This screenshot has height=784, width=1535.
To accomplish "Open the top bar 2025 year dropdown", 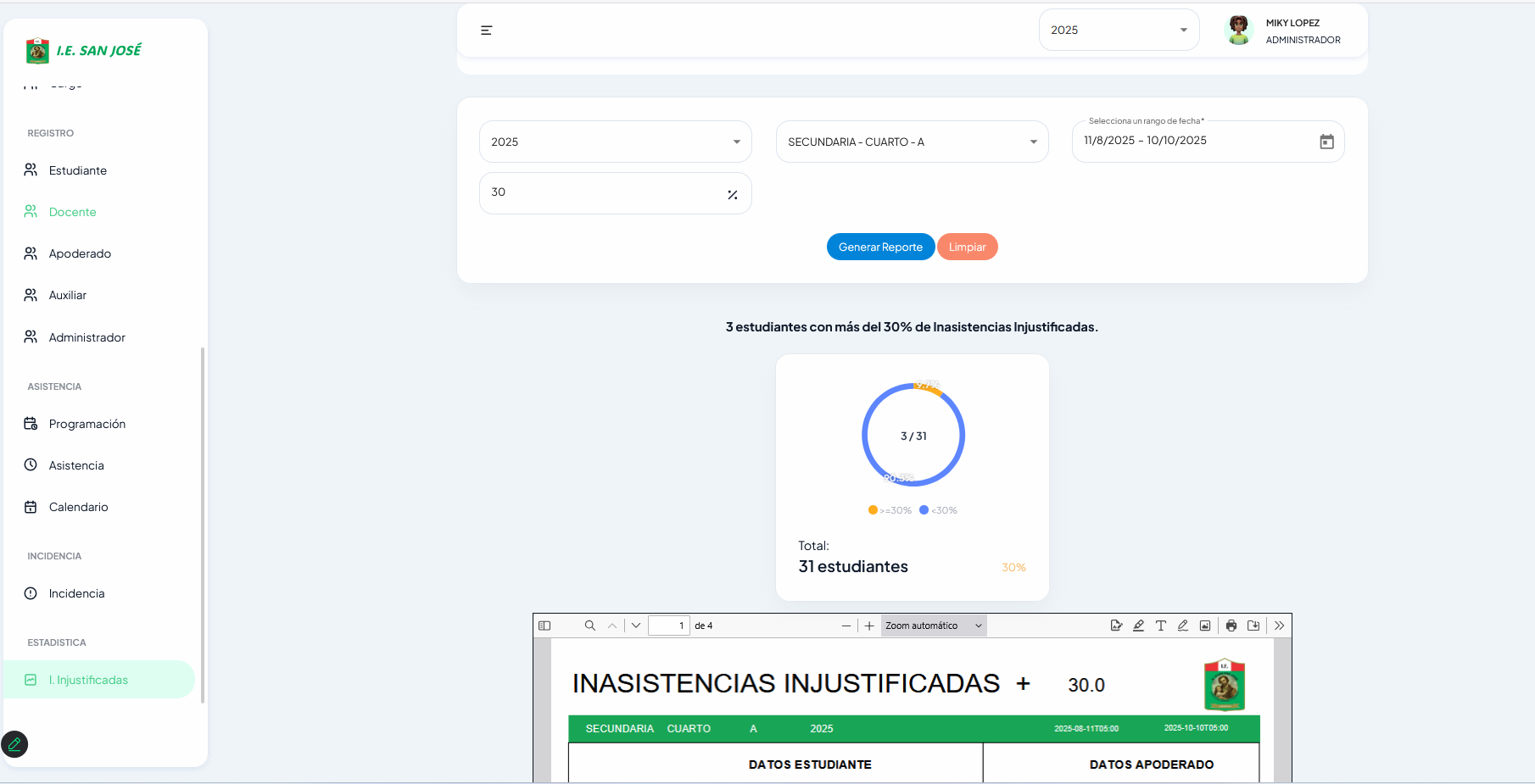I will tap(1118, 31).
